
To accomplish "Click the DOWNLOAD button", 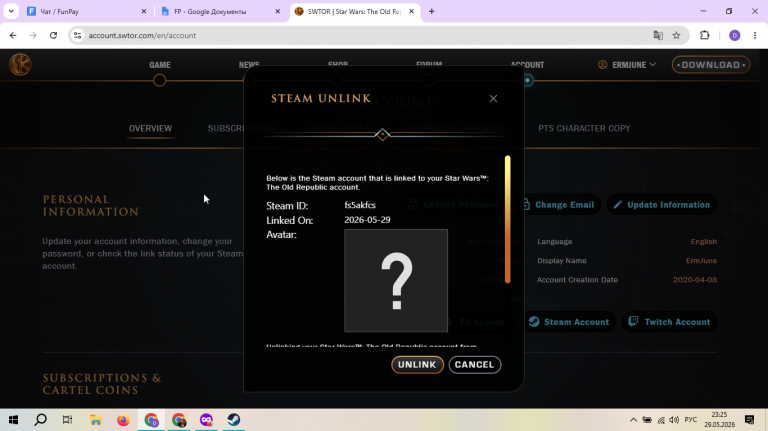I will point(711,65).
